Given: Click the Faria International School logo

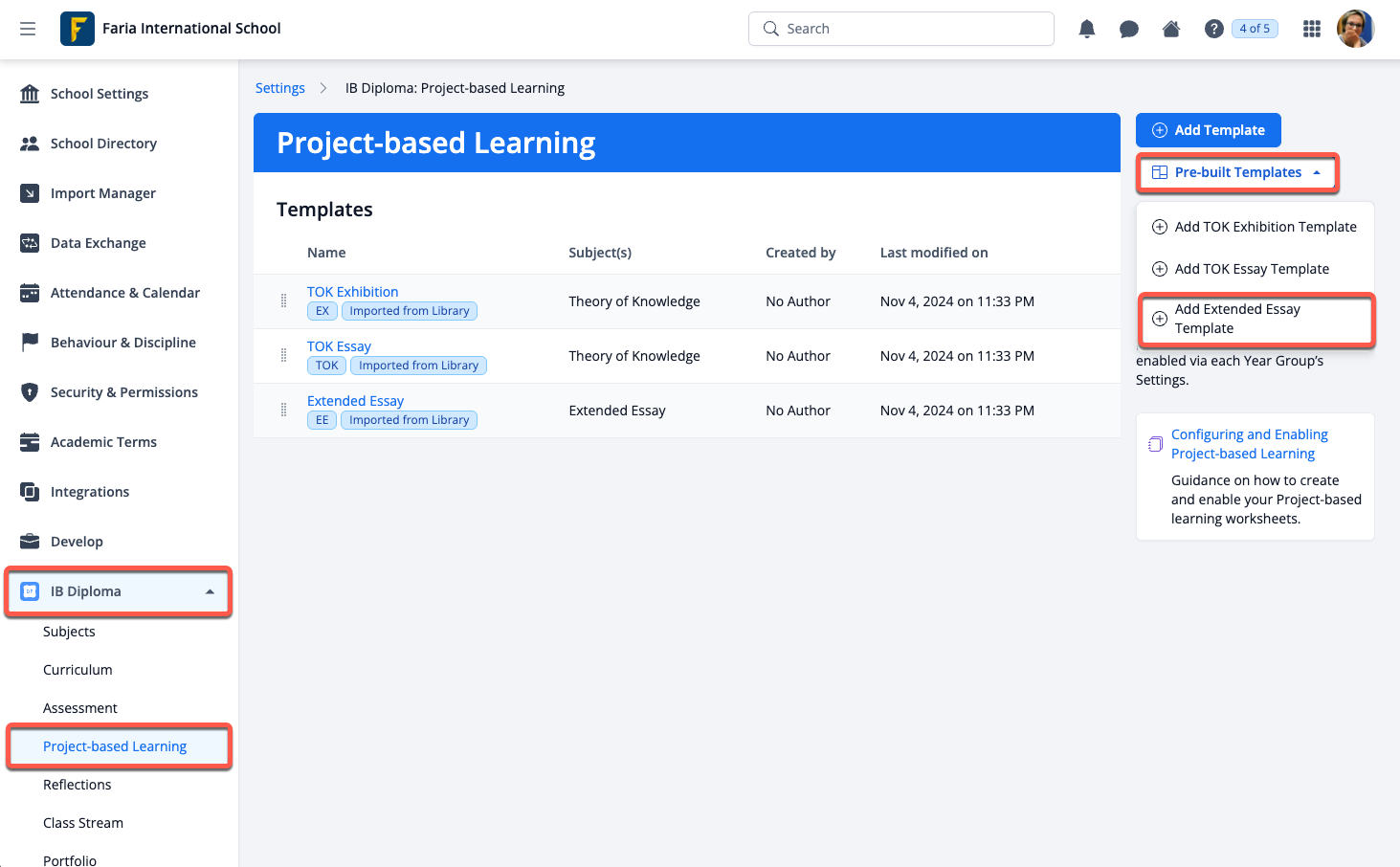Looking at the screenshot, I should tap(78, 29).
